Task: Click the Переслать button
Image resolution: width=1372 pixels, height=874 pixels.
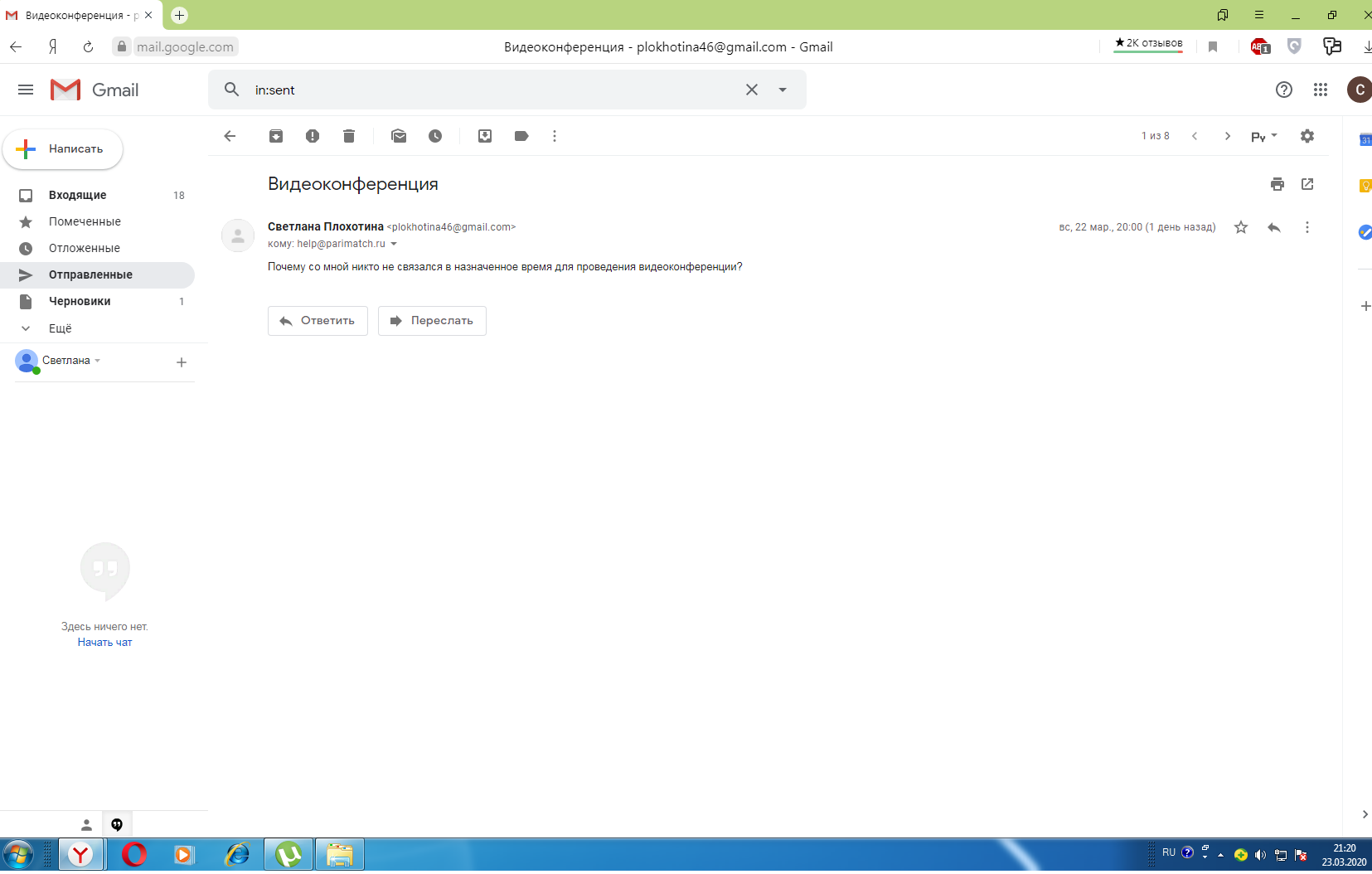Action: click(x=432, y=321)
